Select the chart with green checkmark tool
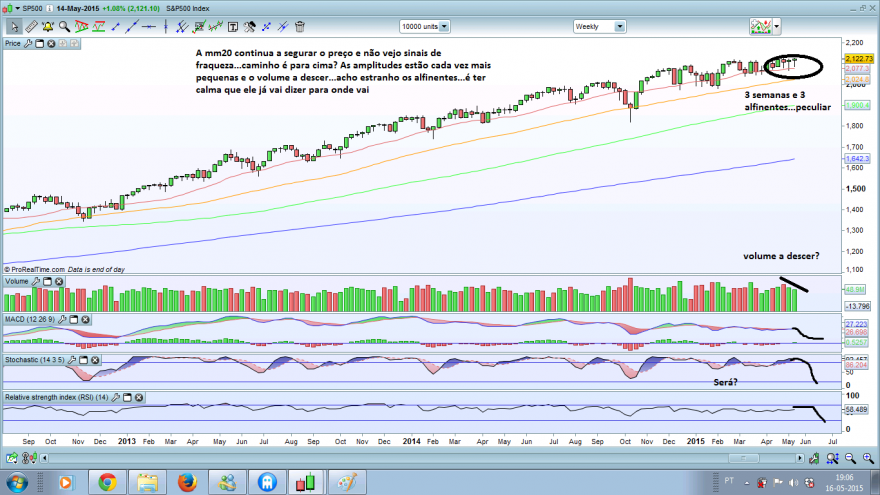The height and width of the screenshot is (495, 880). click(199, 26)
